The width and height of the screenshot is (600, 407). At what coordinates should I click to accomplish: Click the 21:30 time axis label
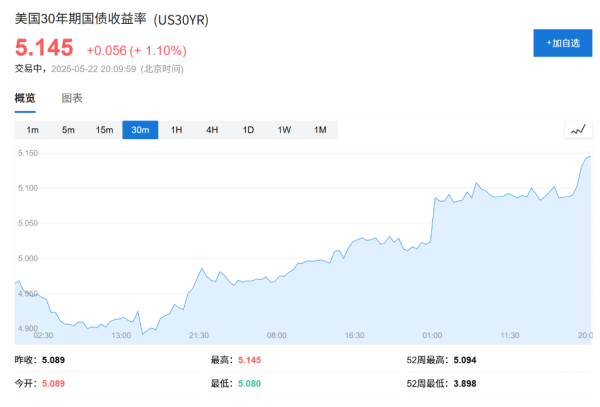click(x=198, y=335)
